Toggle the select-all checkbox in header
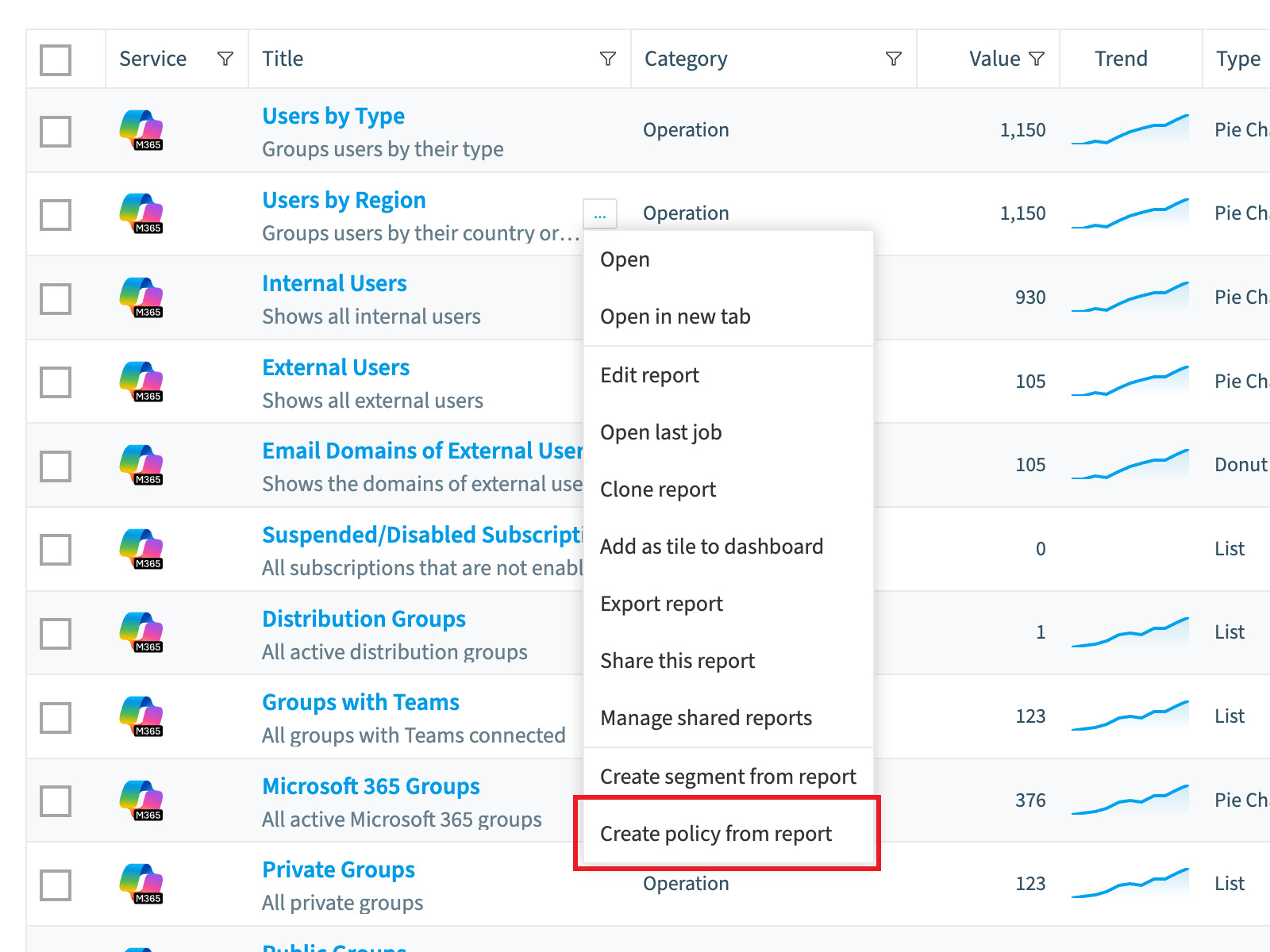This screenshot has height=952, width=1270. tap(56, 59)
